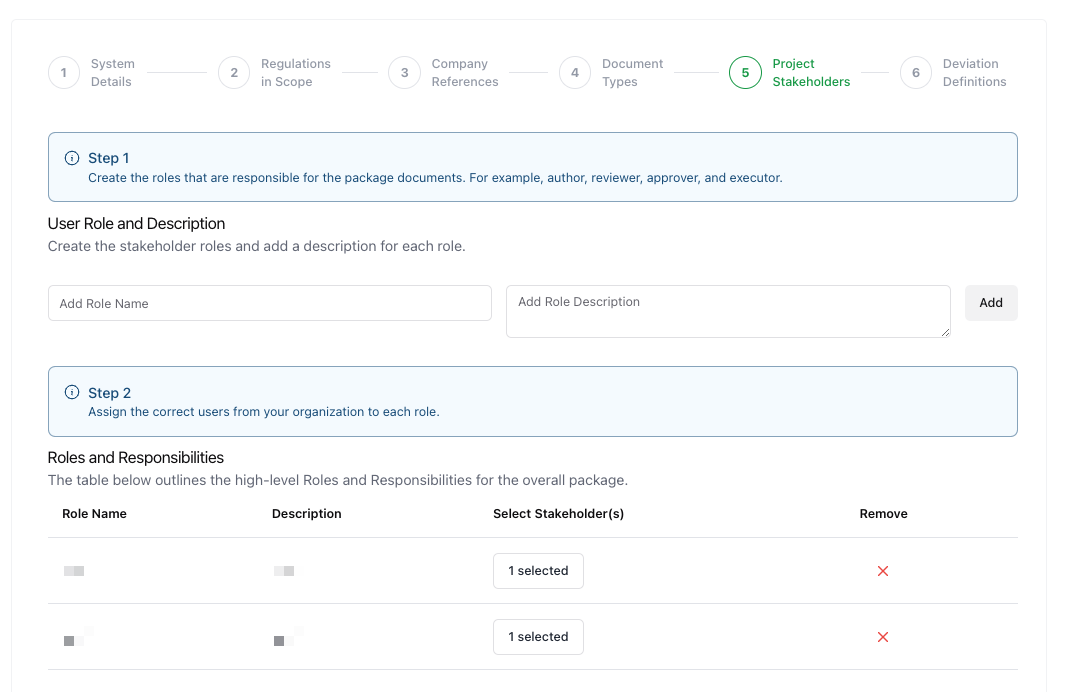This screenshot has width=1069, height=692.
Task: Remove the second role with red X
Action: click(883, 637)
